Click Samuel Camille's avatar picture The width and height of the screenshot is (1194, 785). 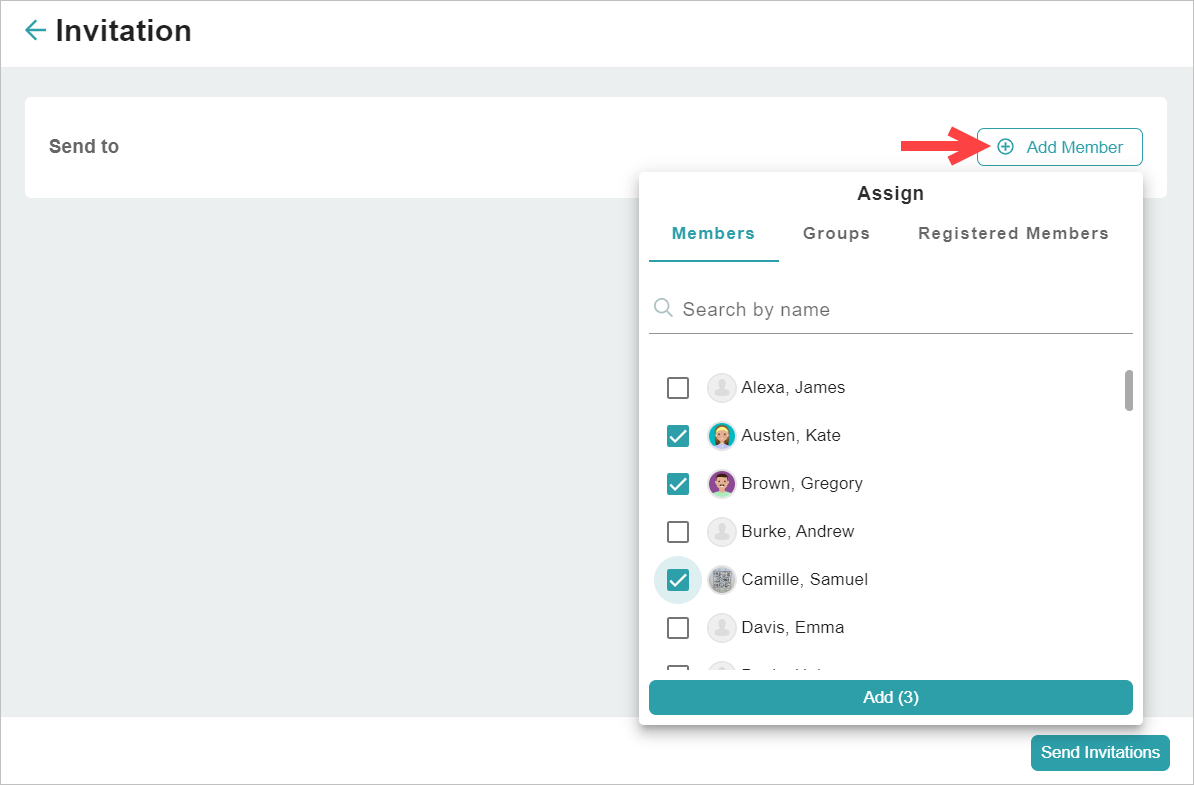[721, 579]
